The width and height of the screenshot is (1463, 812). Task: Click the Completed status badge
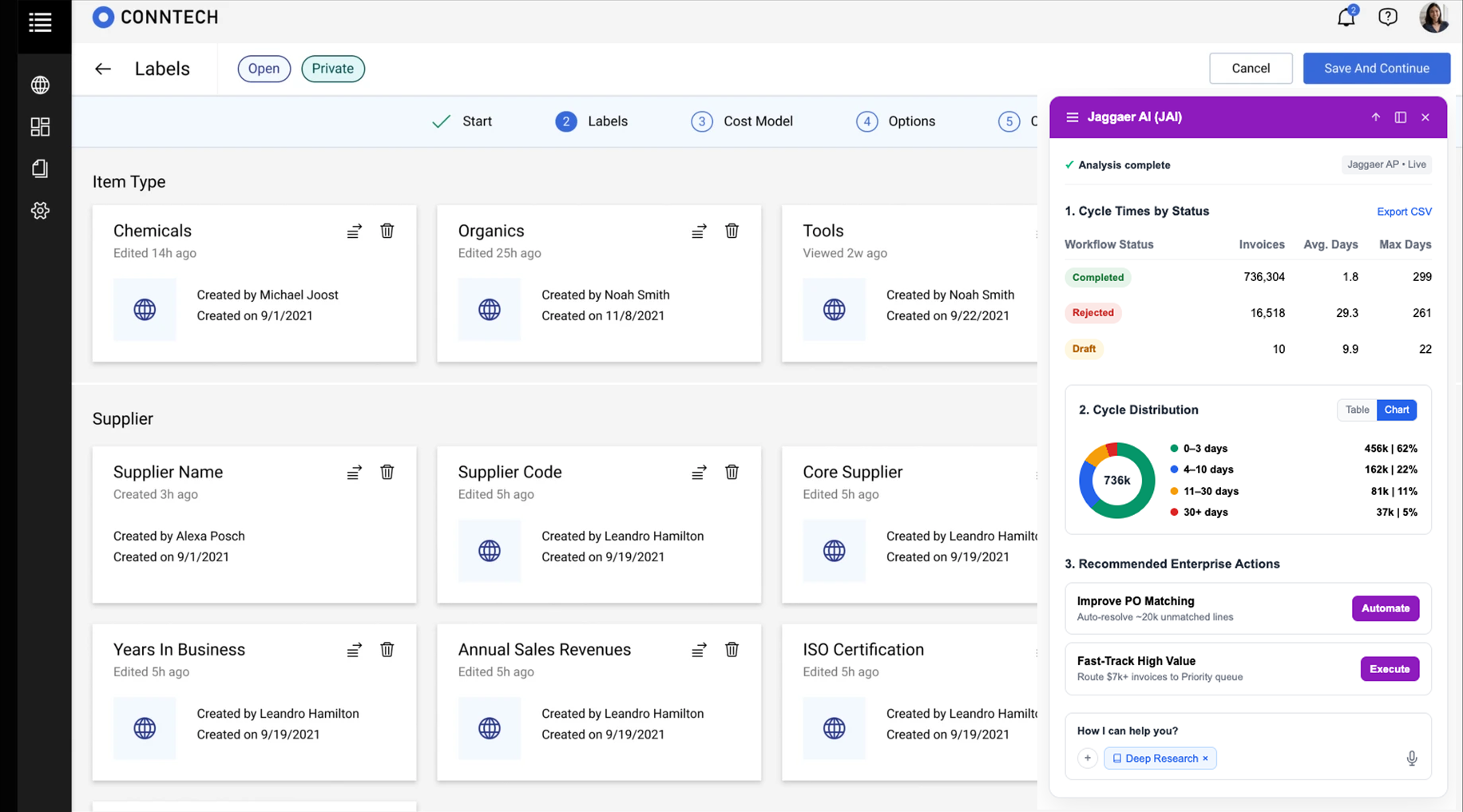tap(1098, 277)
